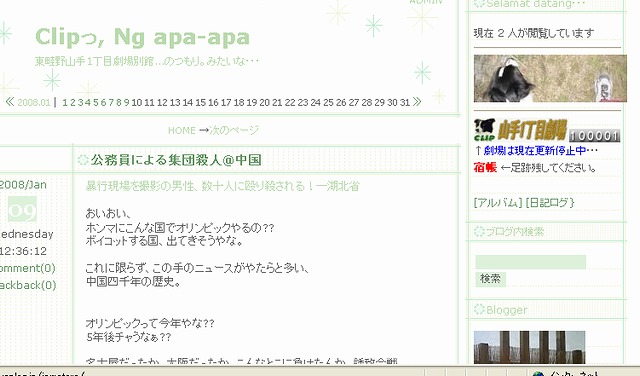Open calendar day 9 link
The height and width of the screenshot is (376, 640).
coord(127,102)
